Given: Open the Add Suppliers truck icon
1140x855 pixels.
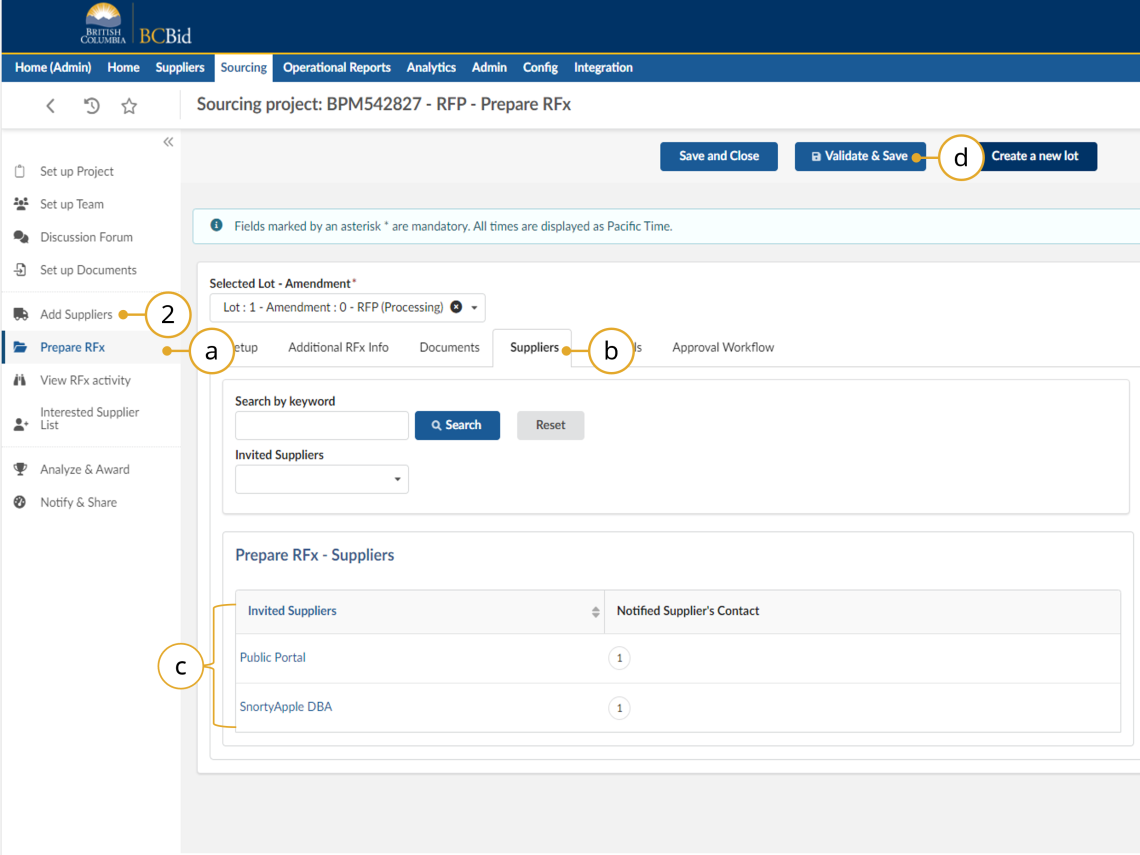Looking at the screenshot, I should tap(19, 313).
